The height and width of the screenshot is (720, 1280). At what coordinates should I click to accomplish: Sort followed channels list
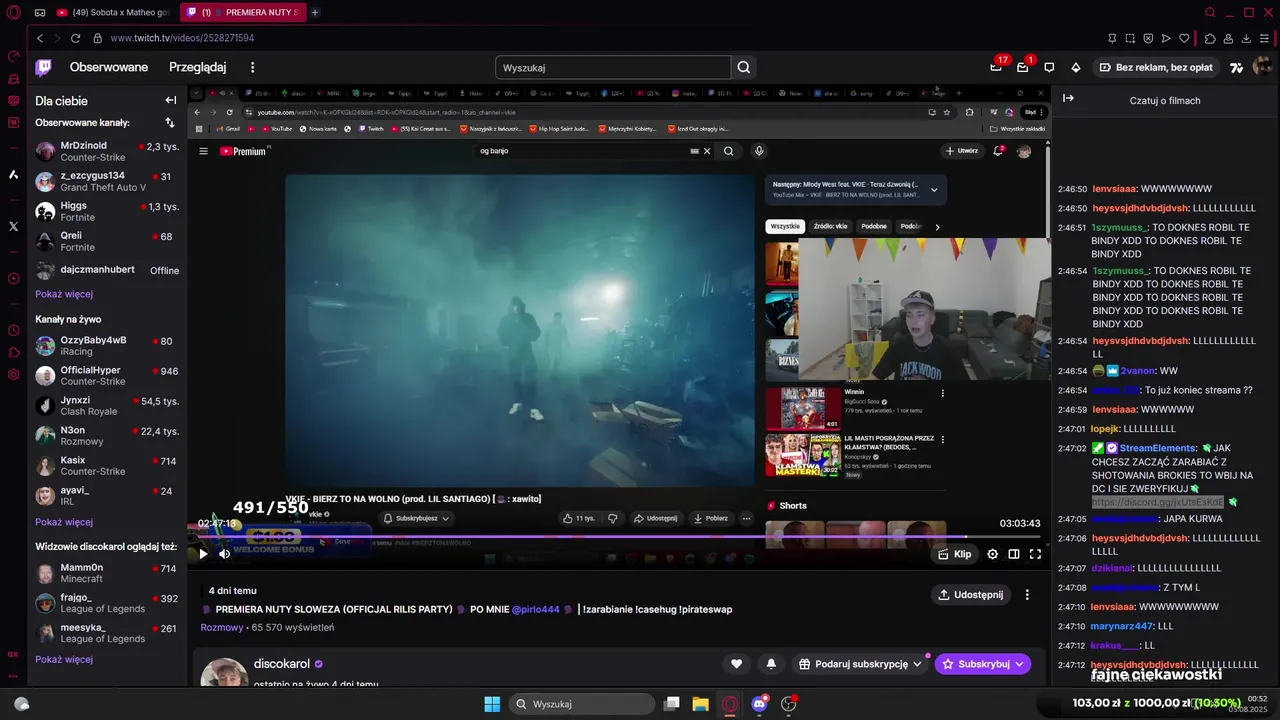coord(170,123)
